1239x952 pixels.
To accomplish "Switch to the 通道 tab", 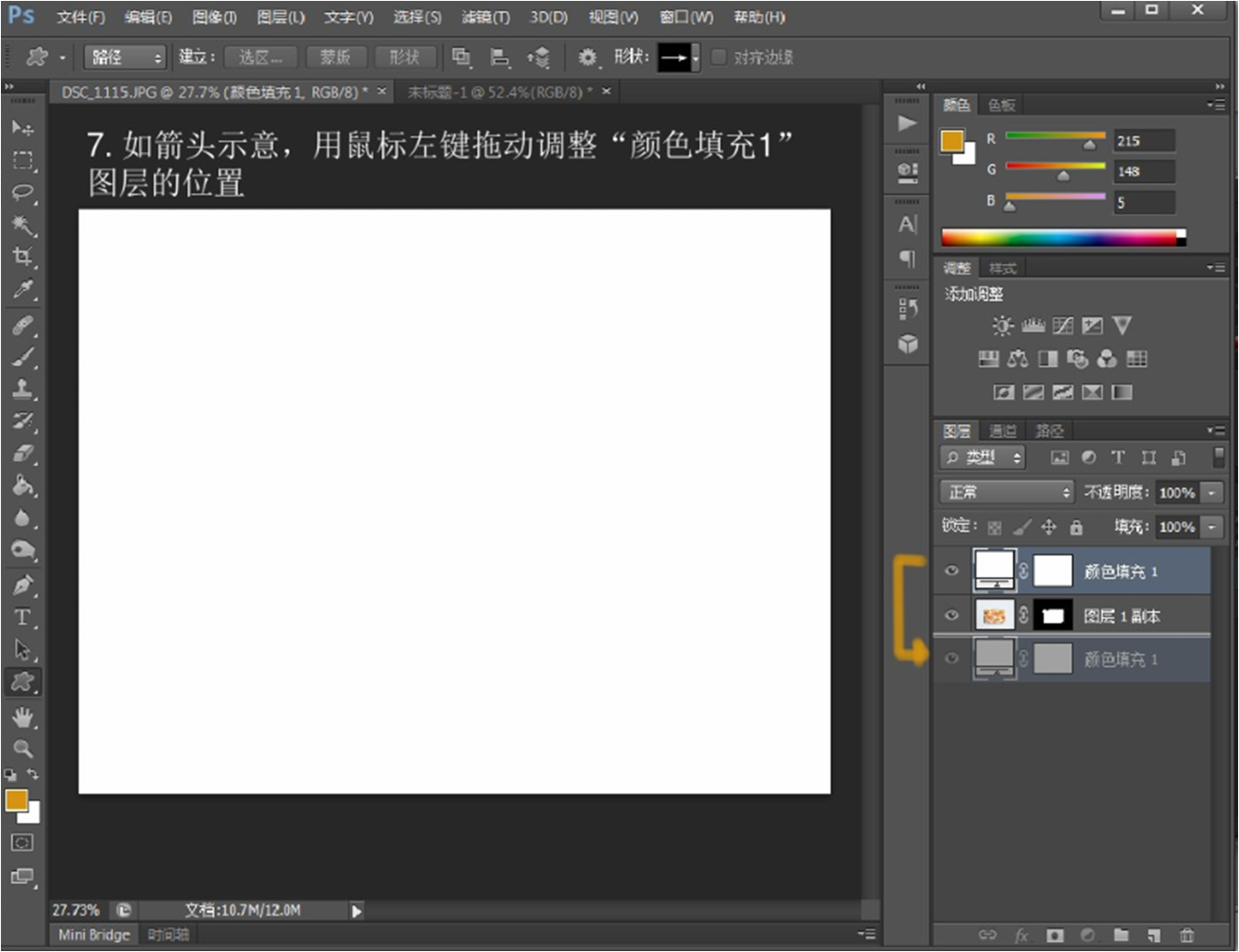I will [x=1002, y=430].
